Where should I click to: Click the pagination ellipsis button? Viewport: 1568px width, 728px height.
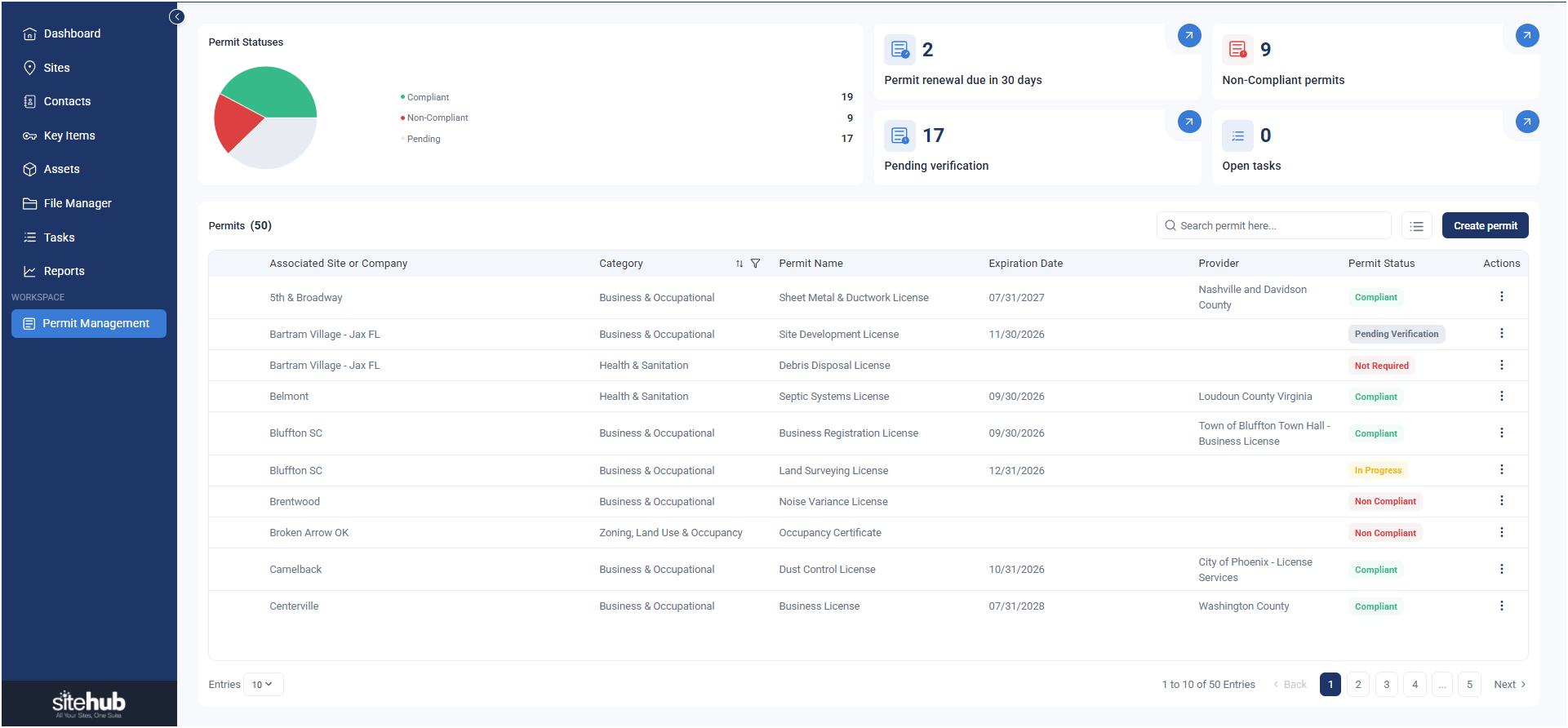(1442, 685)
